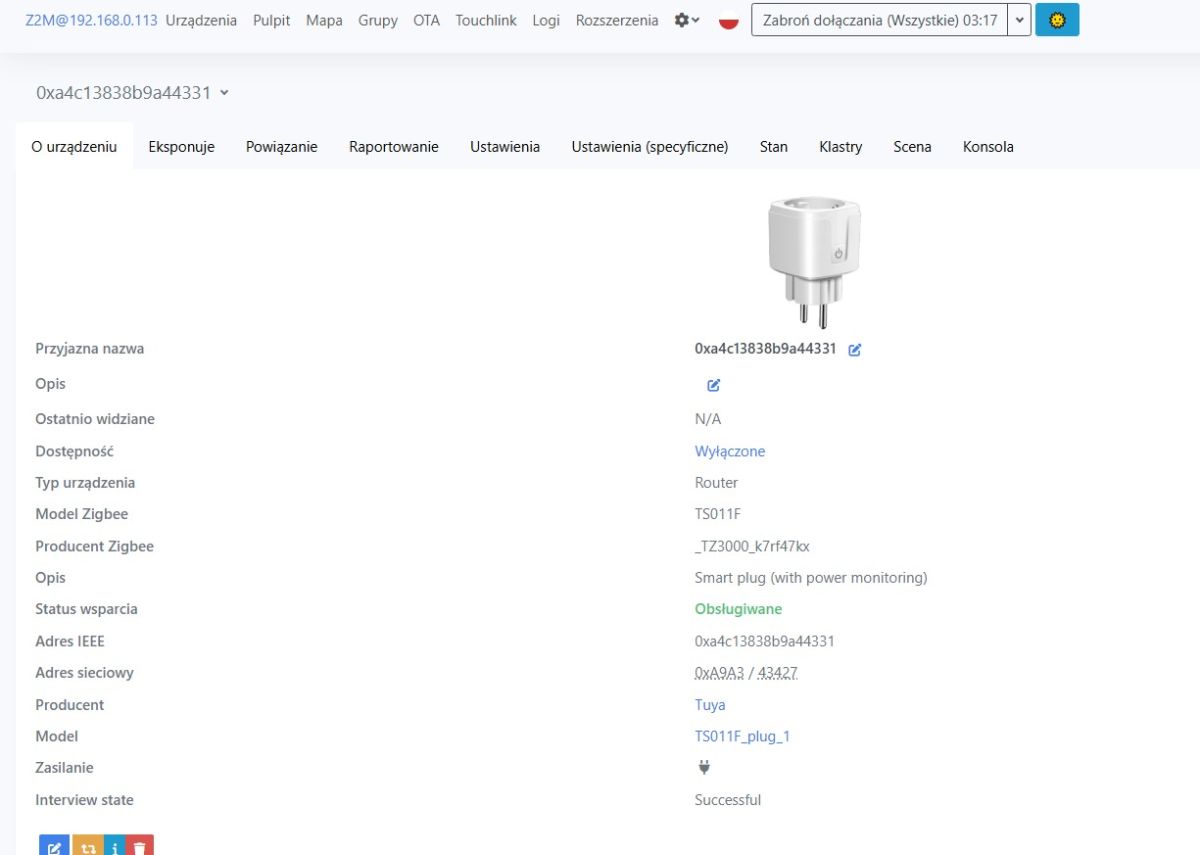The image size is (1200, 855).
Task: Click the blue rename device button
Action: 54,846
